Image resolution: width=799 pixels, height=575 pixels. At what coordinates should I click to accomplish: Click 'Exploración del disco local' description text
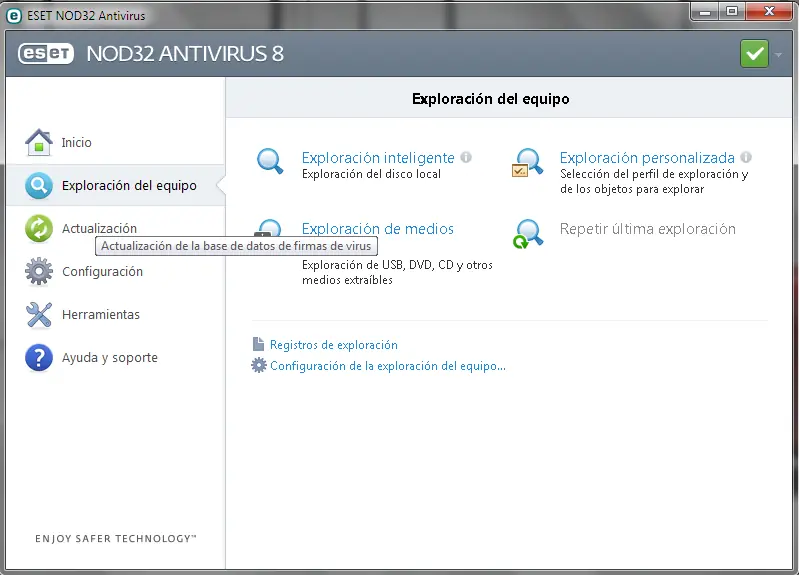[x=371, y=174]
